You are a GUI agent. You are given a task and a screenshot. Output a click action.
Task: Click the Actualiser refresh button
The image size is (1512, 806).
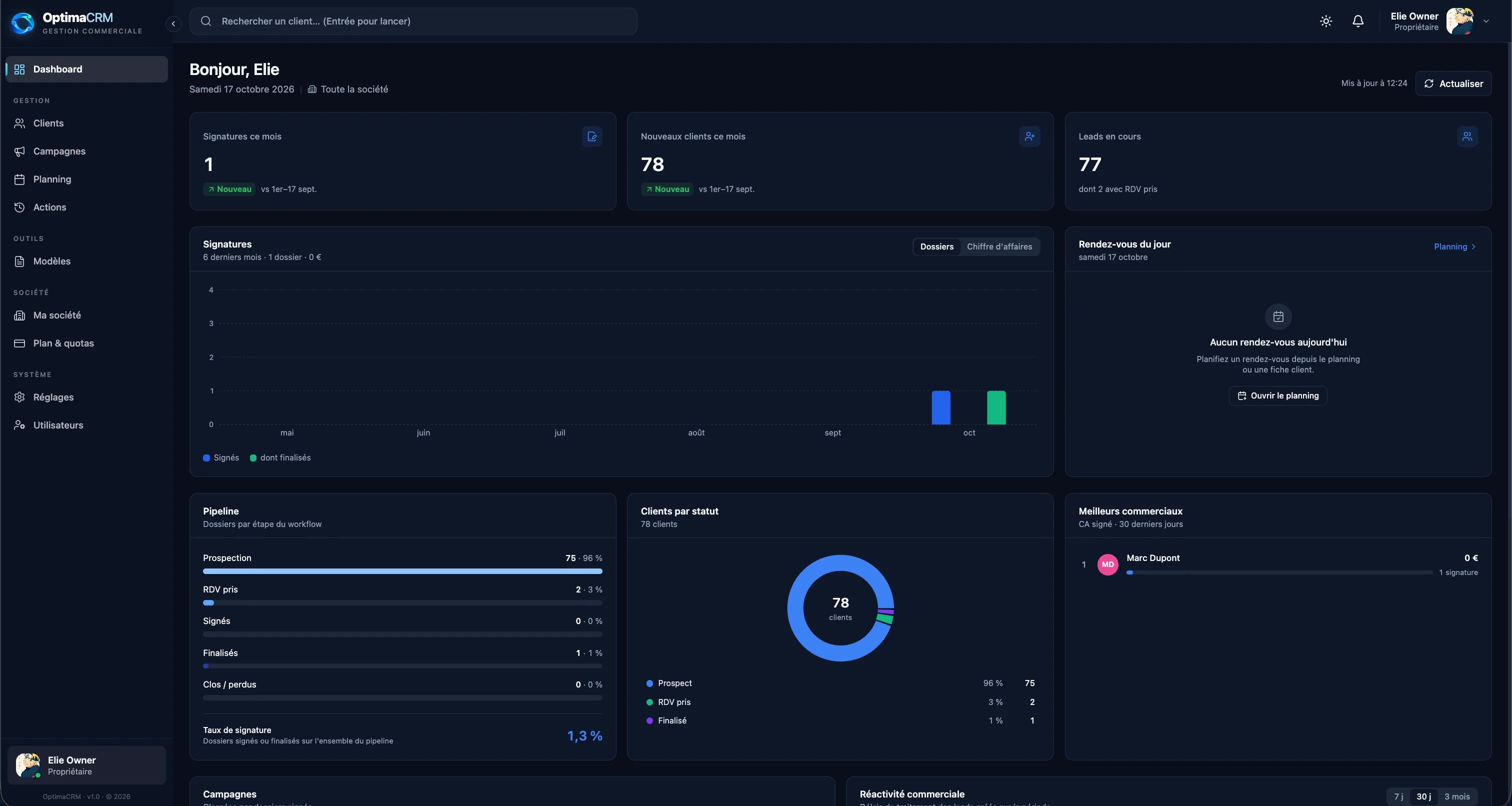(1453, 83)
